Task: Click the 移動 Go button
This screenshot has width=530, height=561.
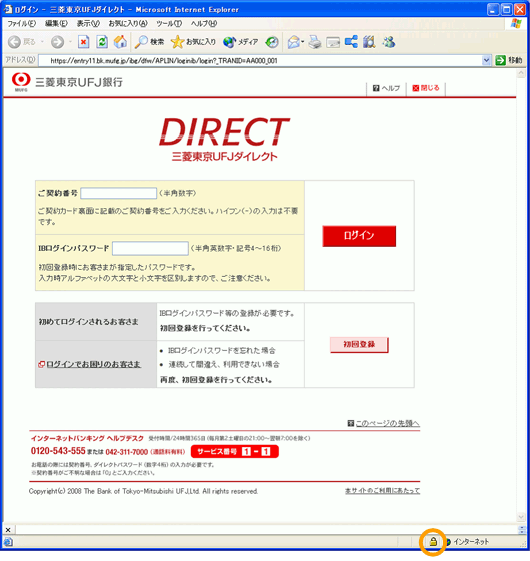Action: tap(509, 60)
